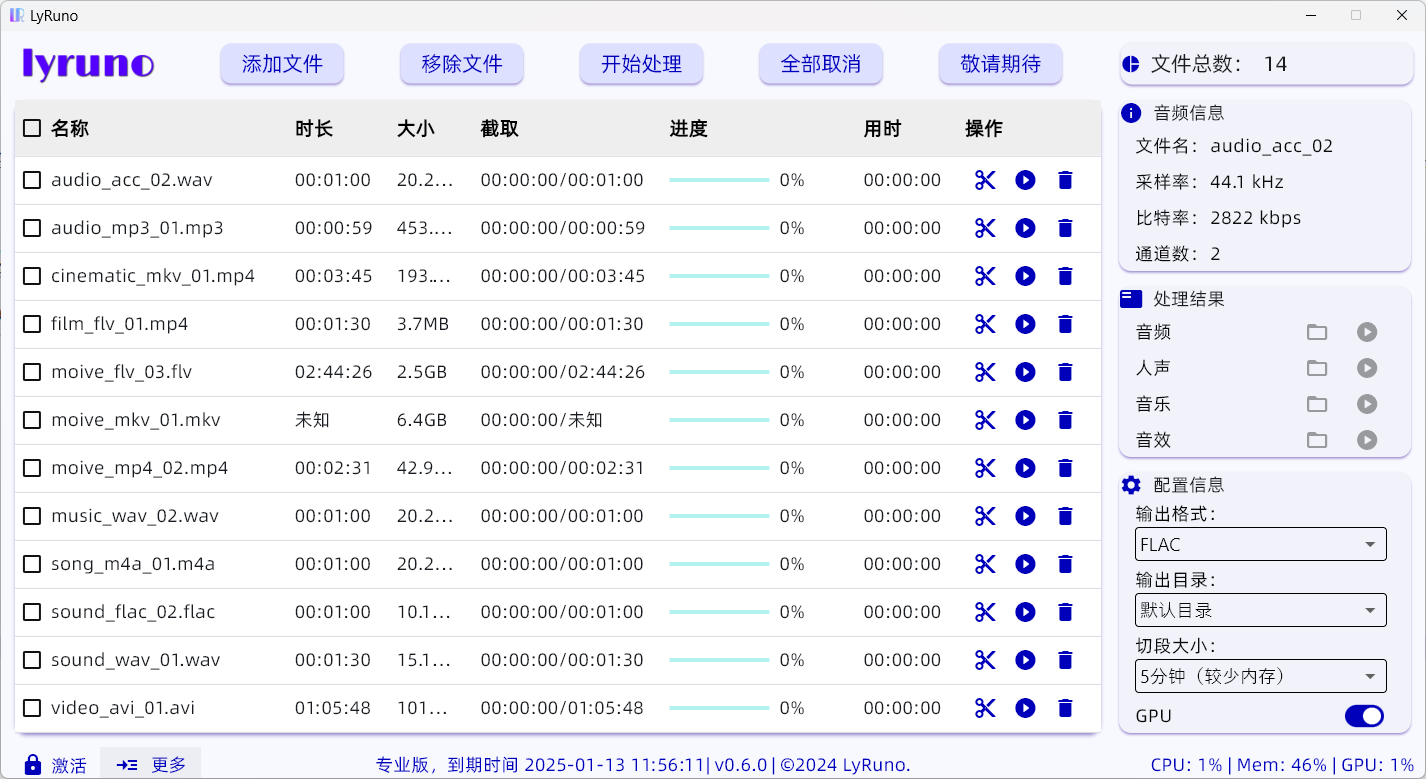Image resolution: width=1426 pixels, height=779 pixels.
Task: Check the checkbox for film_flv_01.mp4
Action: pyautogui.click(x=31, y=324)
